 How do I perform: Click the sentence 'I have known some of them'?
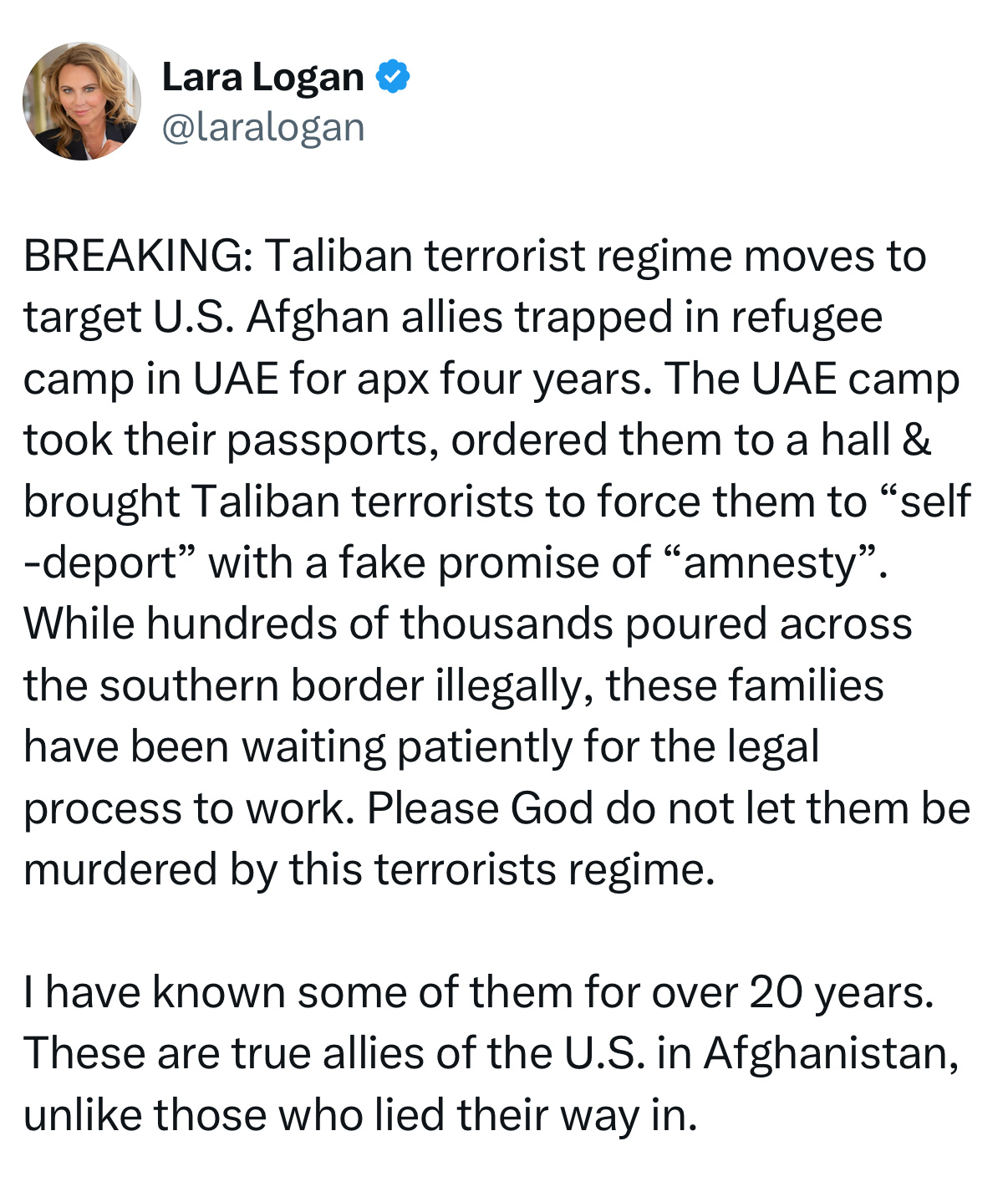pos(478,992)
